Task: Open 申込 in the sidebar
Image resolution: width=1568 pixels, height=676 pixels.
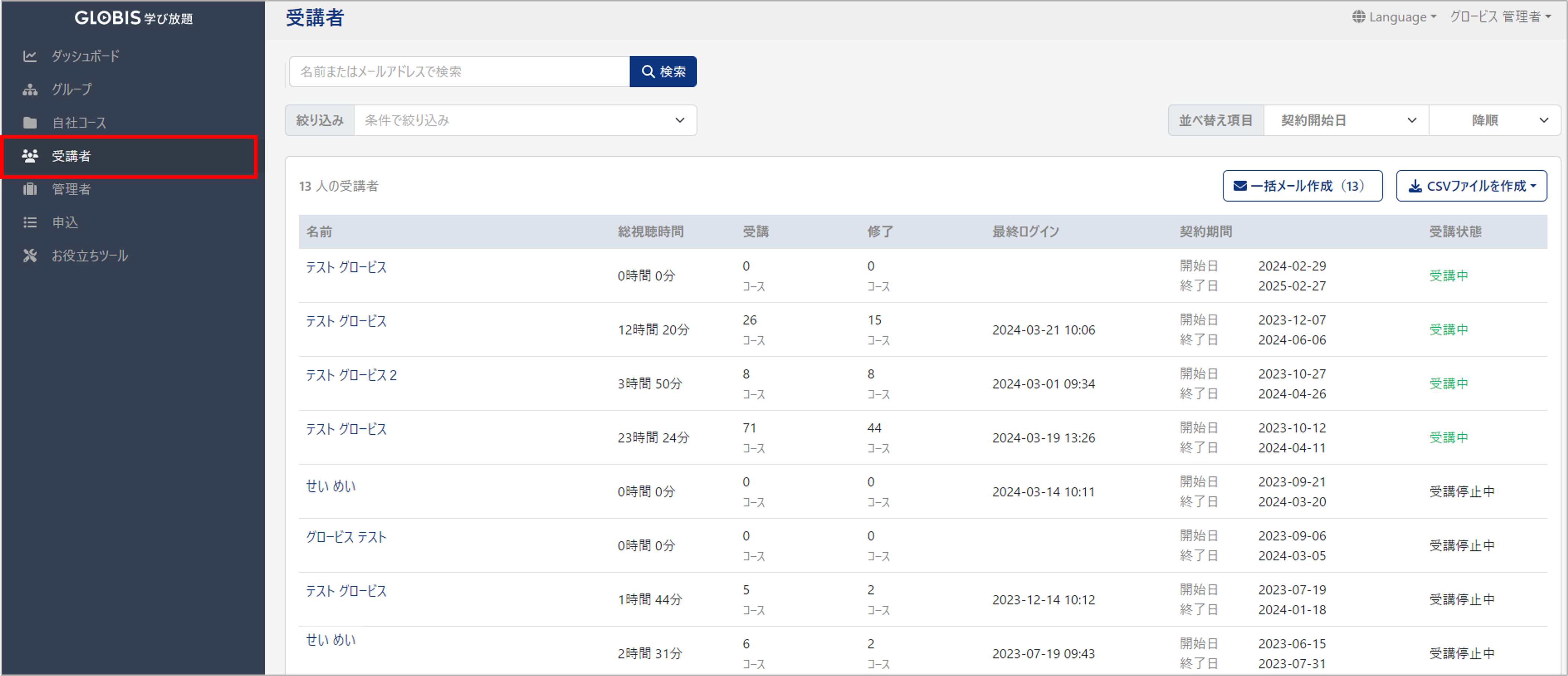Action: point(65,222)
